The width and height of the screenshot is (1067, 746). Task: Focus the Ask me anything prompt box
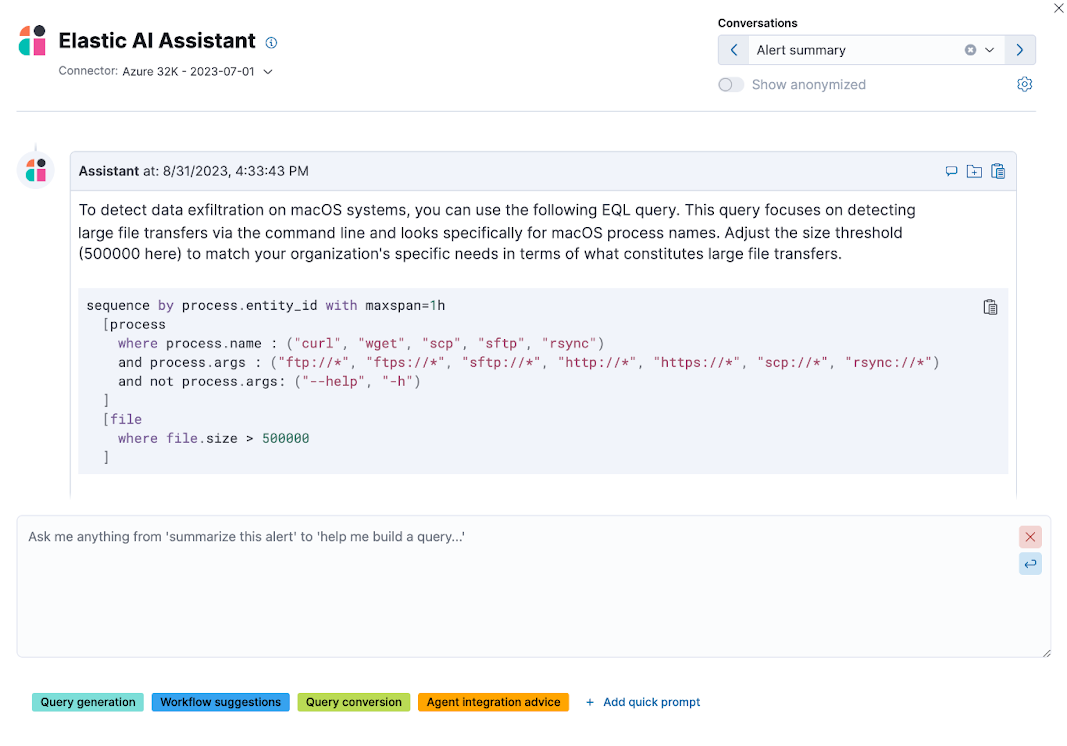click(x=534, y=586)
